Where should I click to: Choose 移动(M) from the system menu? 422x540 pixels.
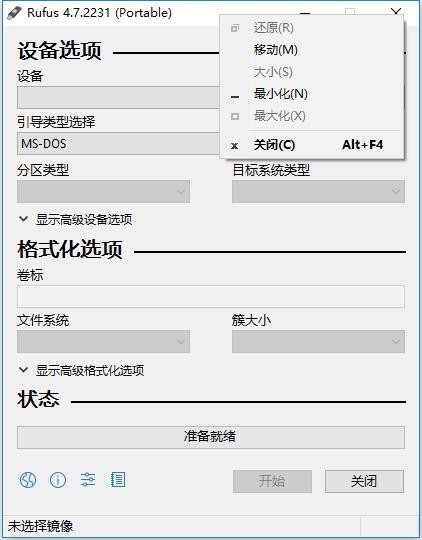coord(312,50)
